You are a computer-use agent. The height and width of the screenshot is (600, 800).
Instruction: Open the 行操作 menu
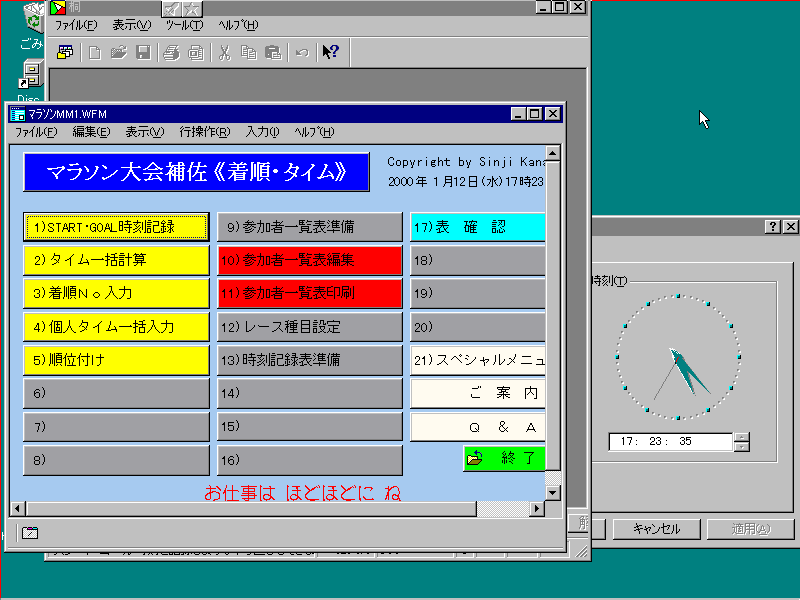pos(204,132)
